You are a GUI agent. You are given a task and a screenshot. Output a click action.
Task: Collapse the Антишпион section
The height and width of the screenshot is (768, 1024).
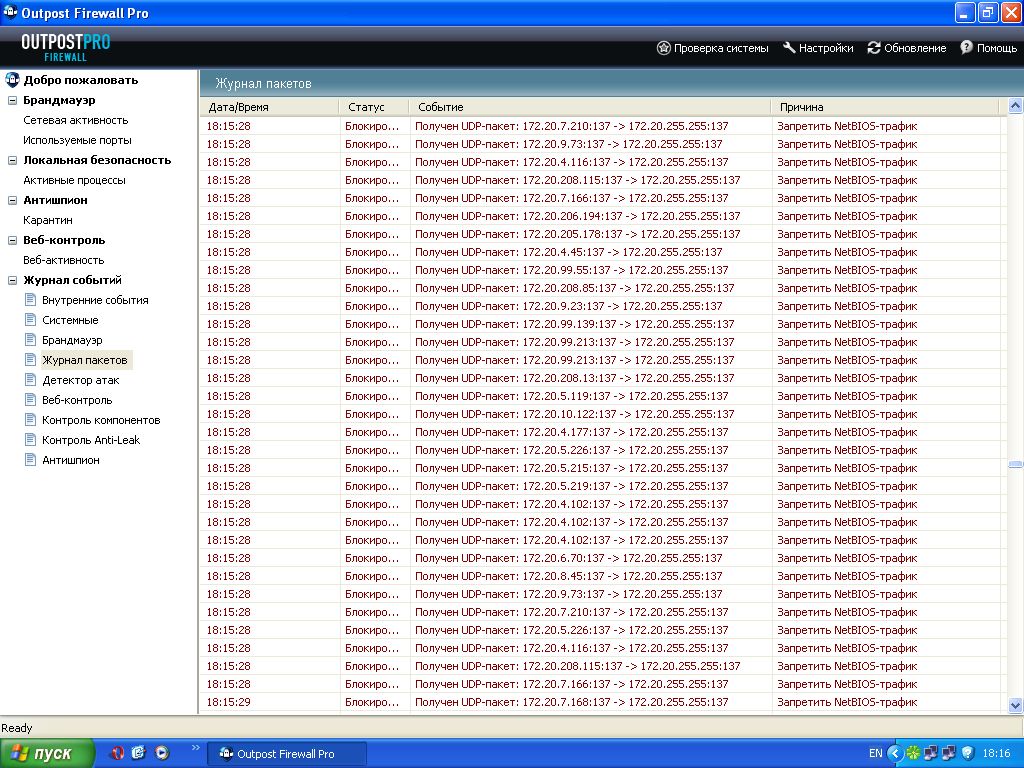12,200
